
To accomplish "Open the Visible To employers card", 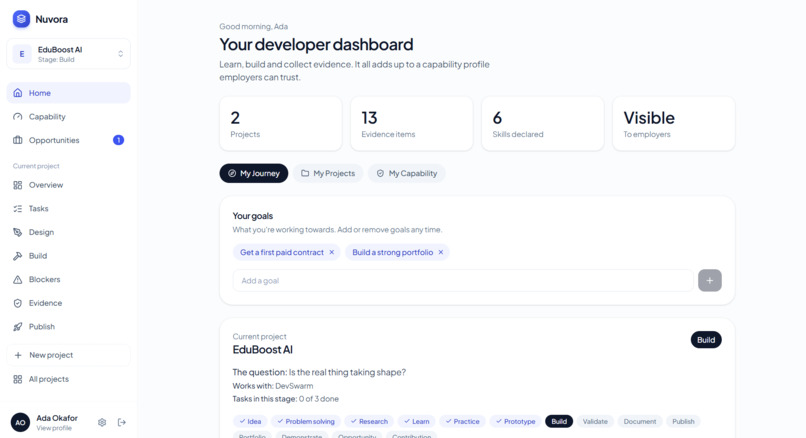I will 674,124.
